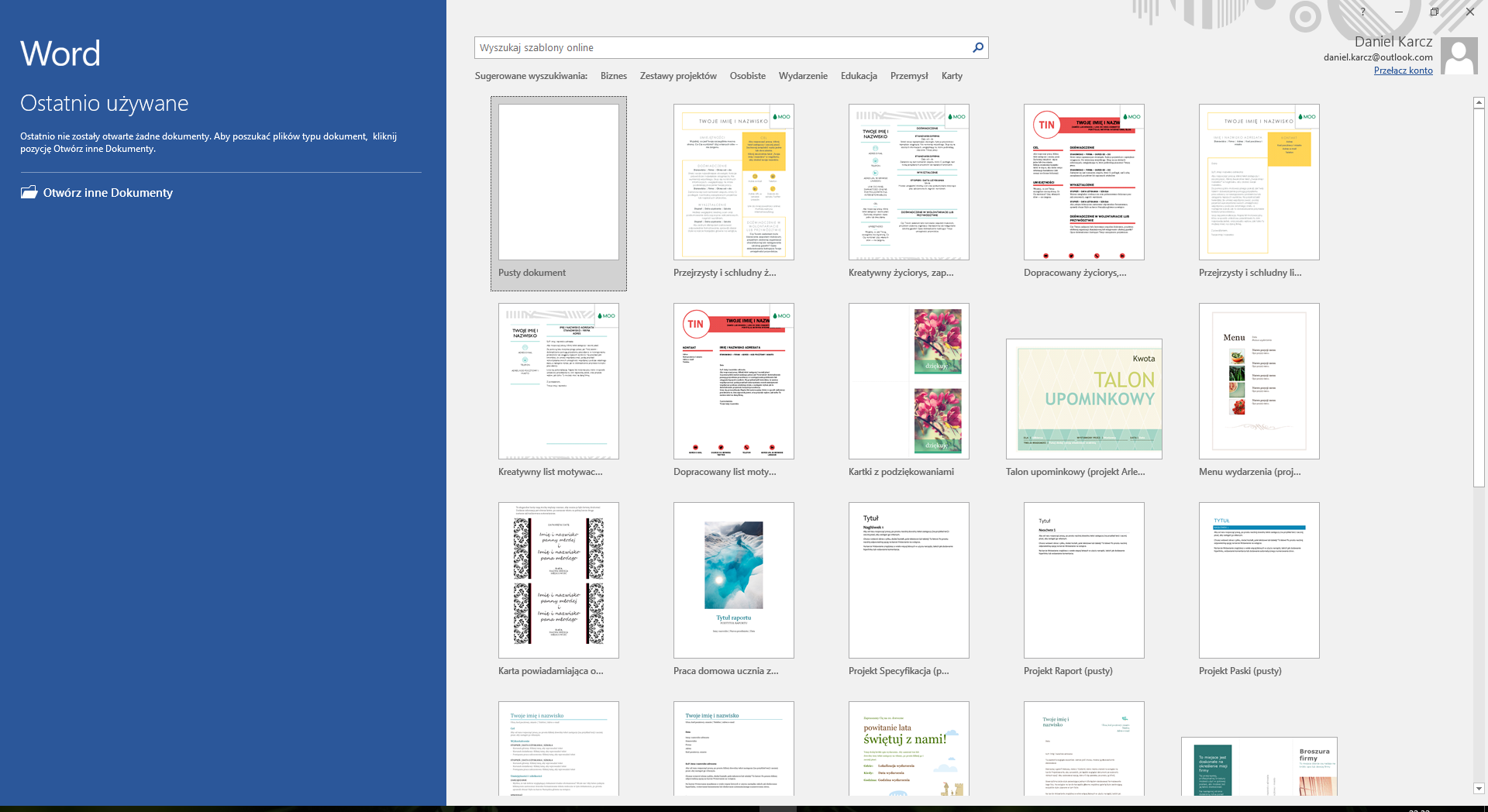Open the Menu wydarzenia template

pos(1259,381)
